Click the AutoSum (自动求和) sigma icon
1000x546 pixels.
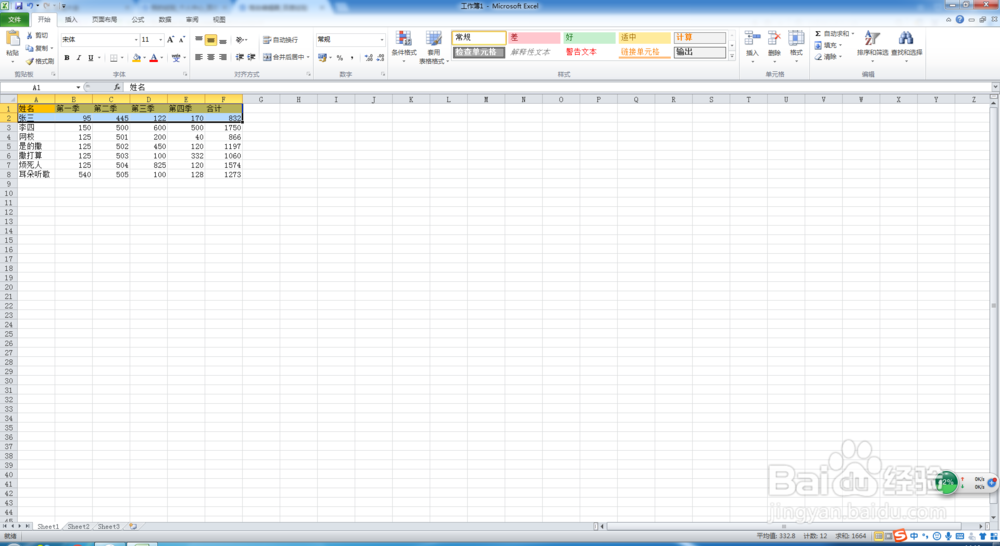tap(818, 34)
